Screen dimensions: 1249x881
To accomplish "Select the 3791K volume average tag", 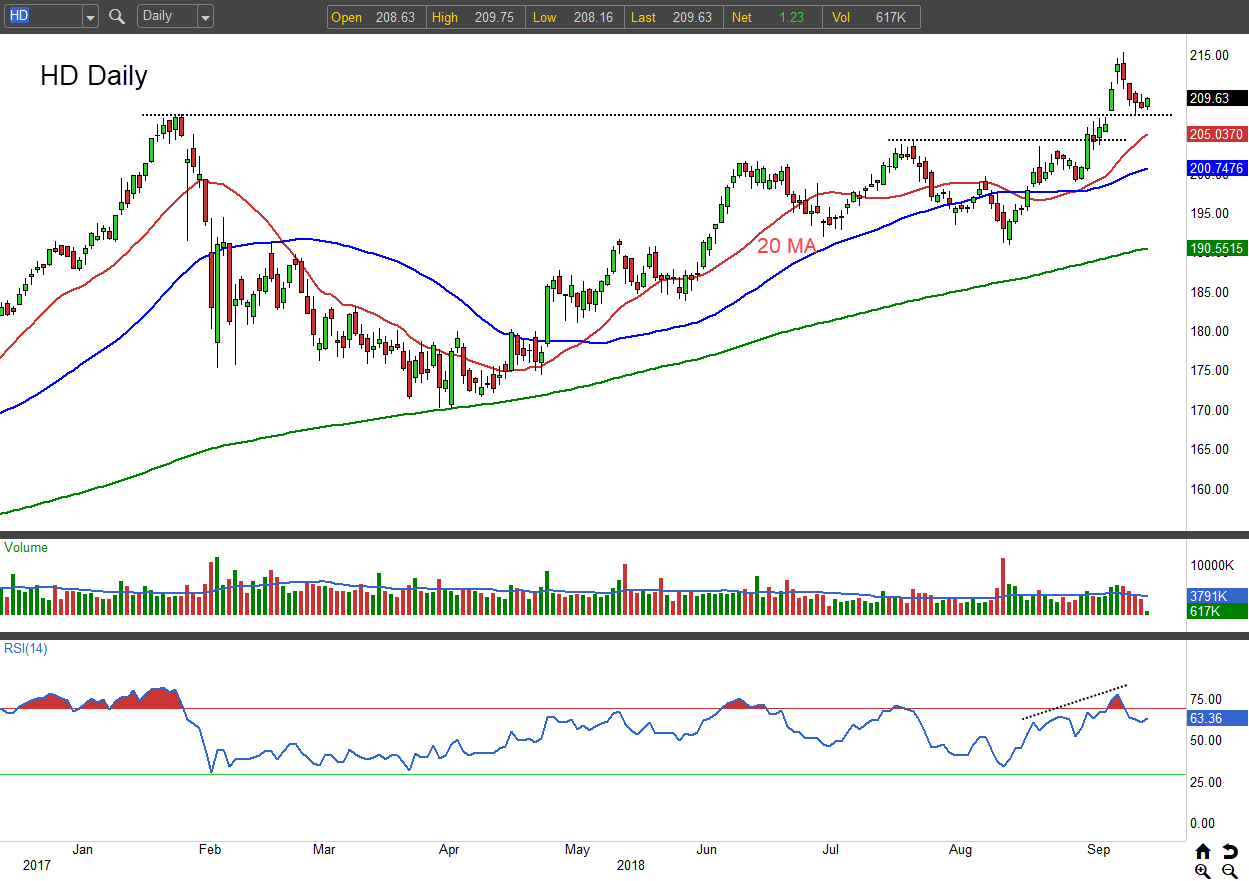I will (x=1217, y=596).
